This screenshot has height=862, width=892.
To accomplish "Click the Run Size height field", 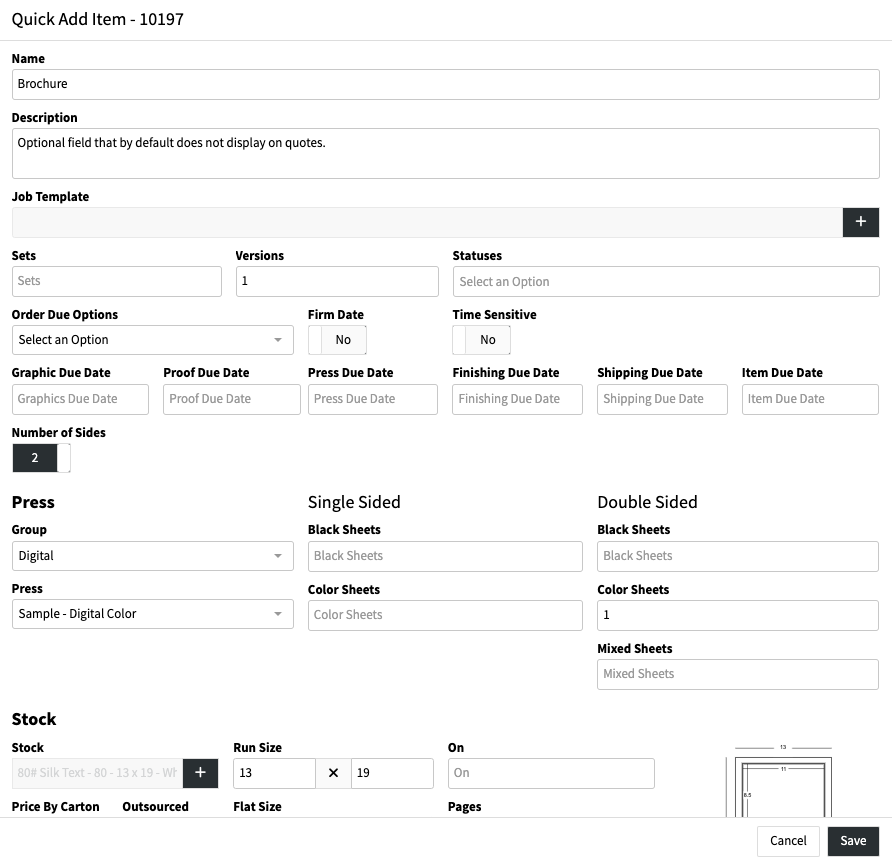I will (392, 773).
